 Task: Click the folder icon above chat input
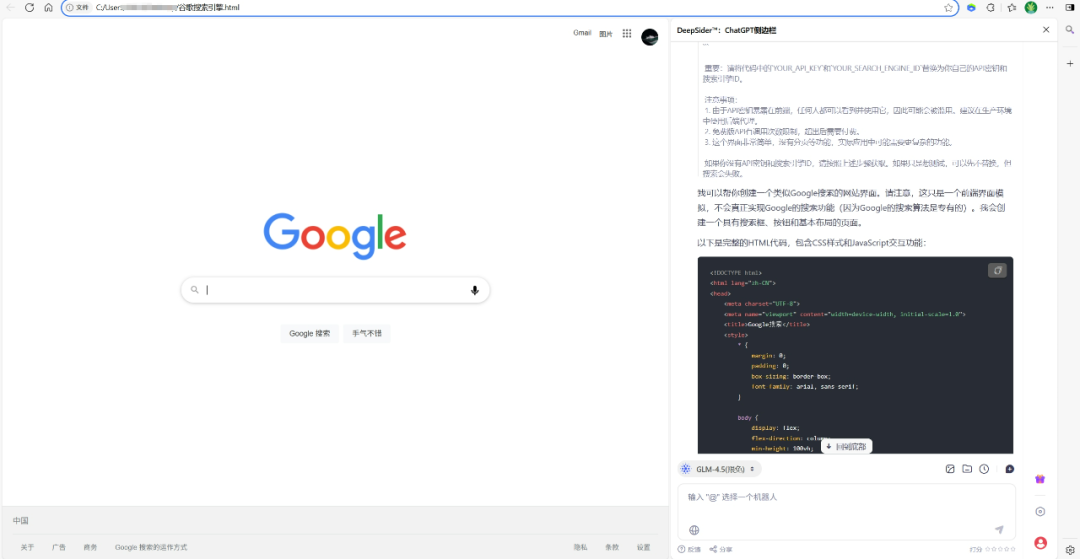pyautogui.click(x=967, y=469)
